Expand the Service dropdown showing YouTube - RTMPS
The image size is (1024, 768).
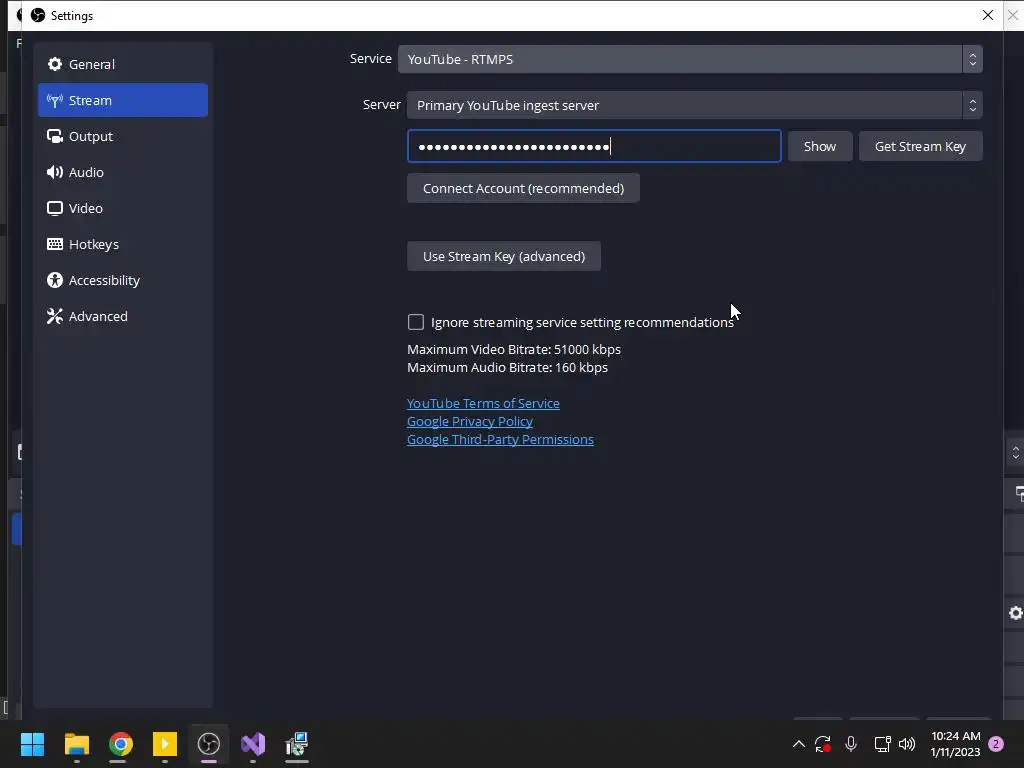(690, 59)
